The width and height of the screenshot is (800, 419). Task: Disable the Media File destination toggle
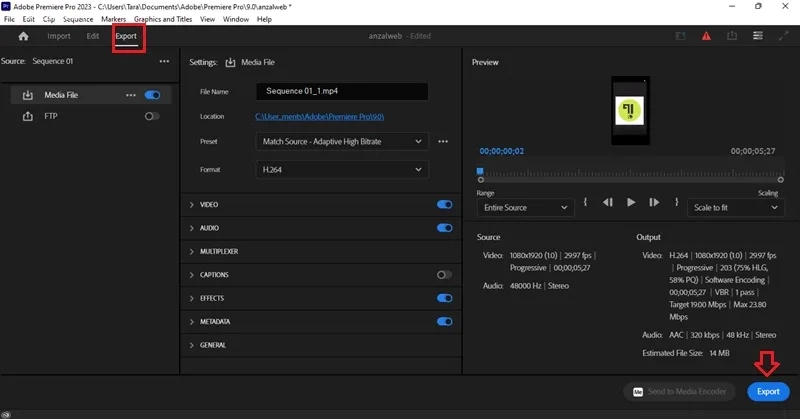152,95
